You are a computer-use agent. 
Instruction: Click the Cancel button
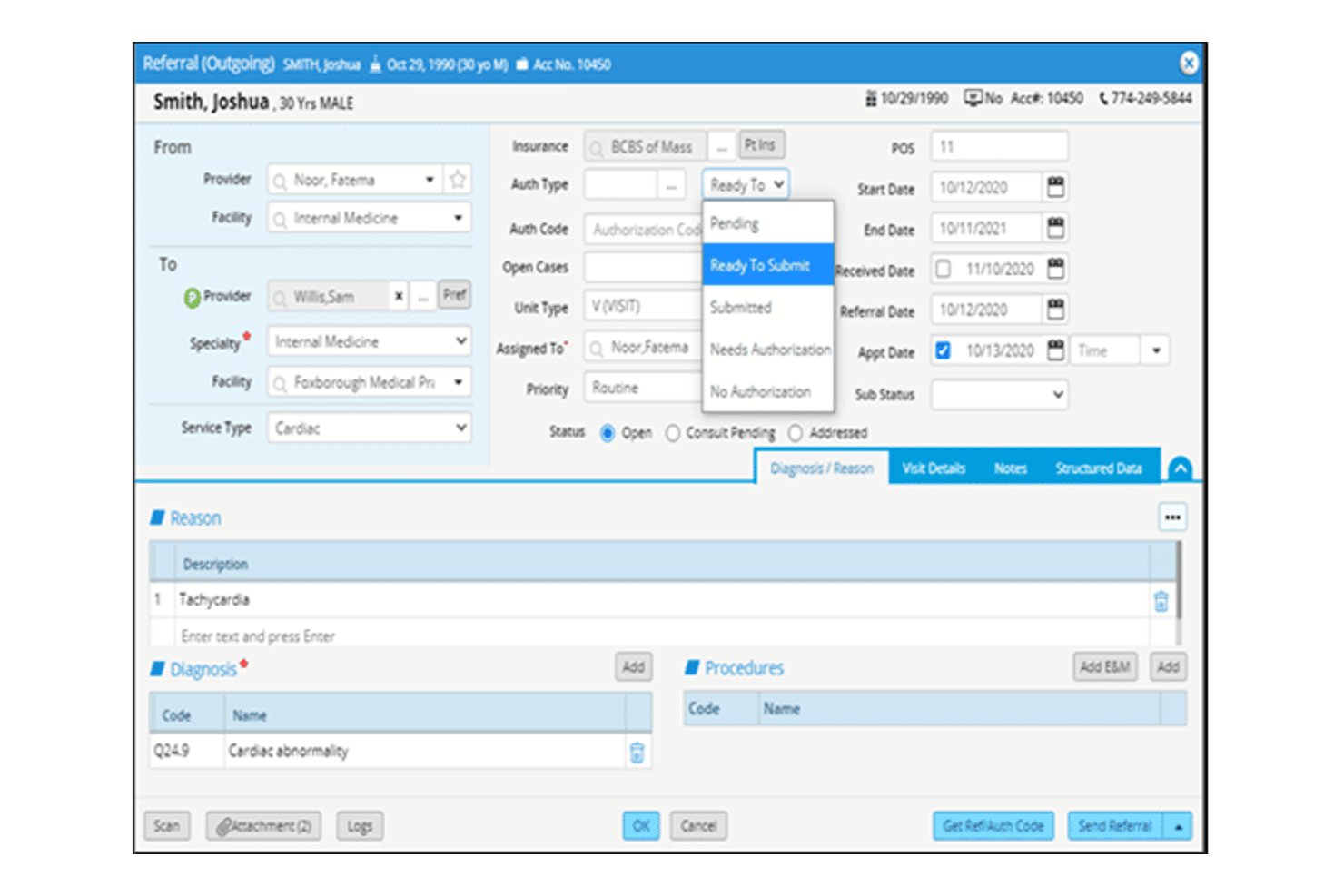(x=698, y=826)
